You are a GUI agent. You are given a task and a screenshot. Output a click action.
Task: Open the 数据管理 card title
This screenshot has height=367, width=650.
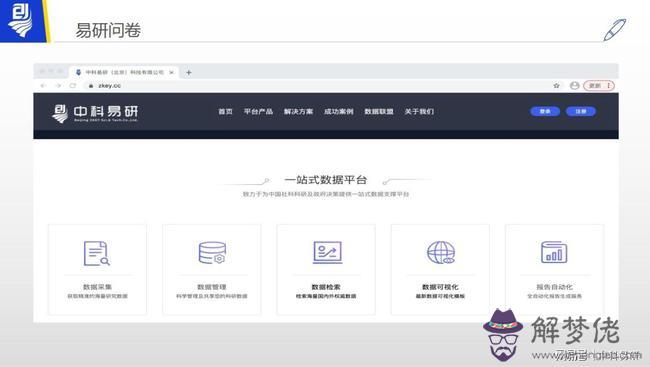click(211, 287)
